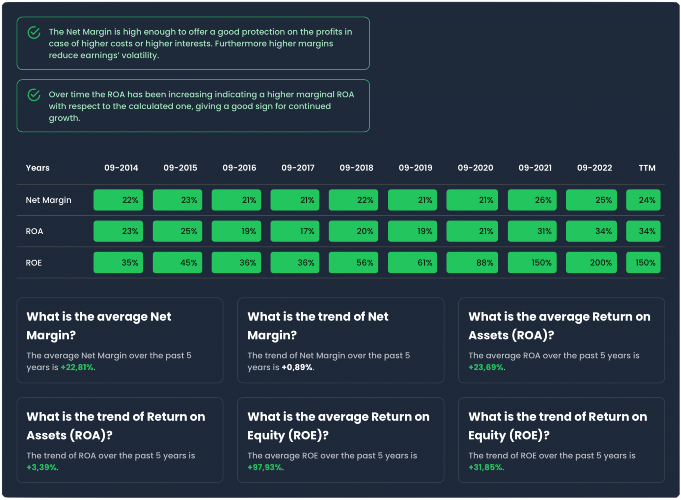Select the Net Margin row label
Screen dimensions: 681x500
tap(48, 200)
